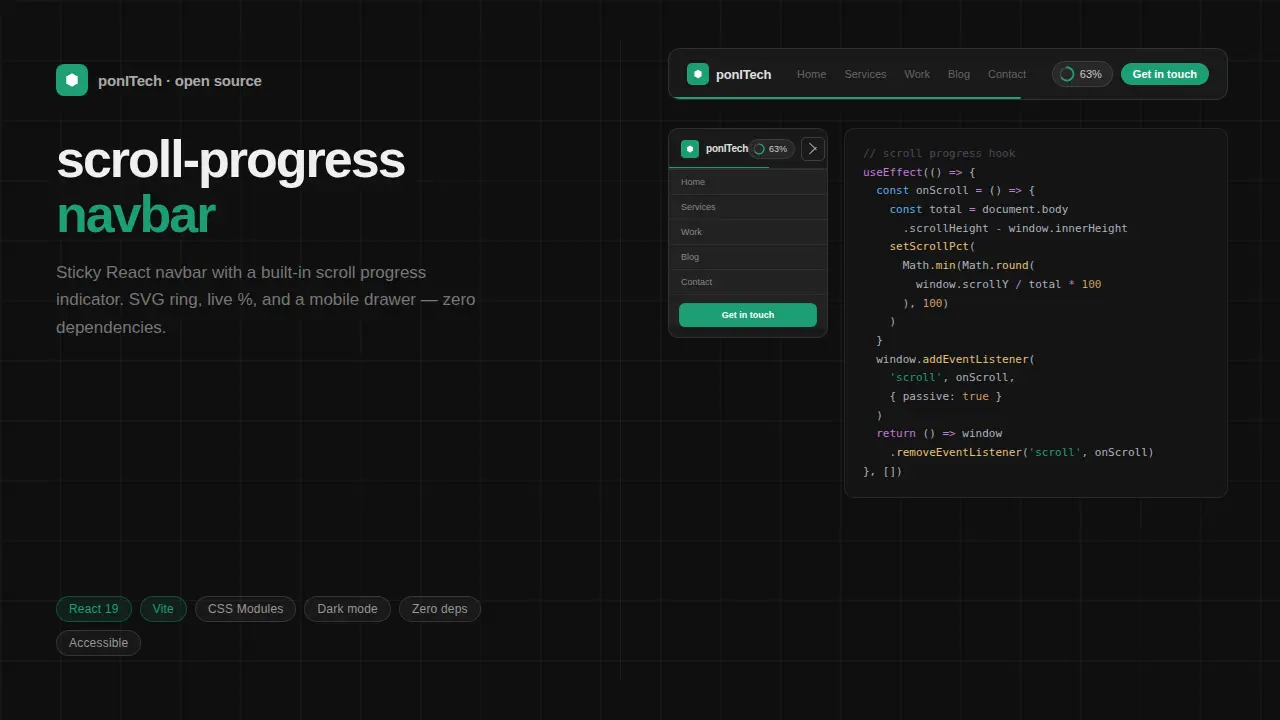1280x720 pixels.
Task: Click the Work nav item in the top navbar
Action: coord(917,74)
